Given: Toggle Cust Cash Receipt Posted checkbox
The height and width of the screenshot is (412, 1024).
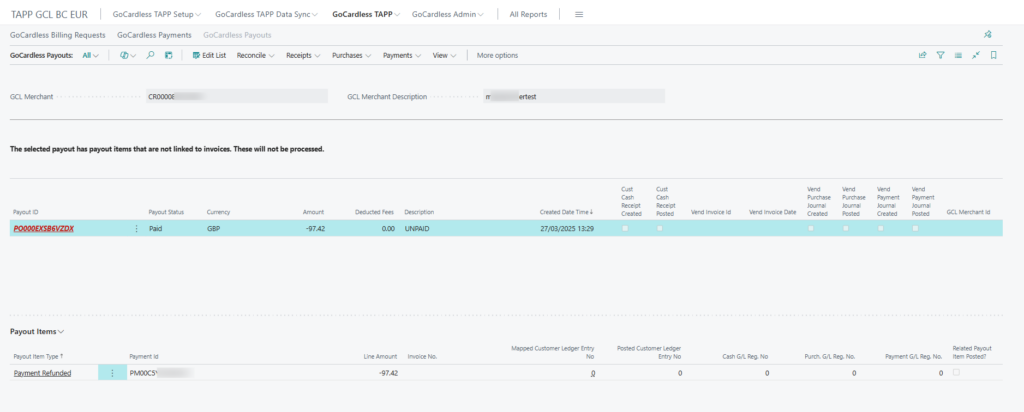Looking at the screenshot, I should [660, 229].
